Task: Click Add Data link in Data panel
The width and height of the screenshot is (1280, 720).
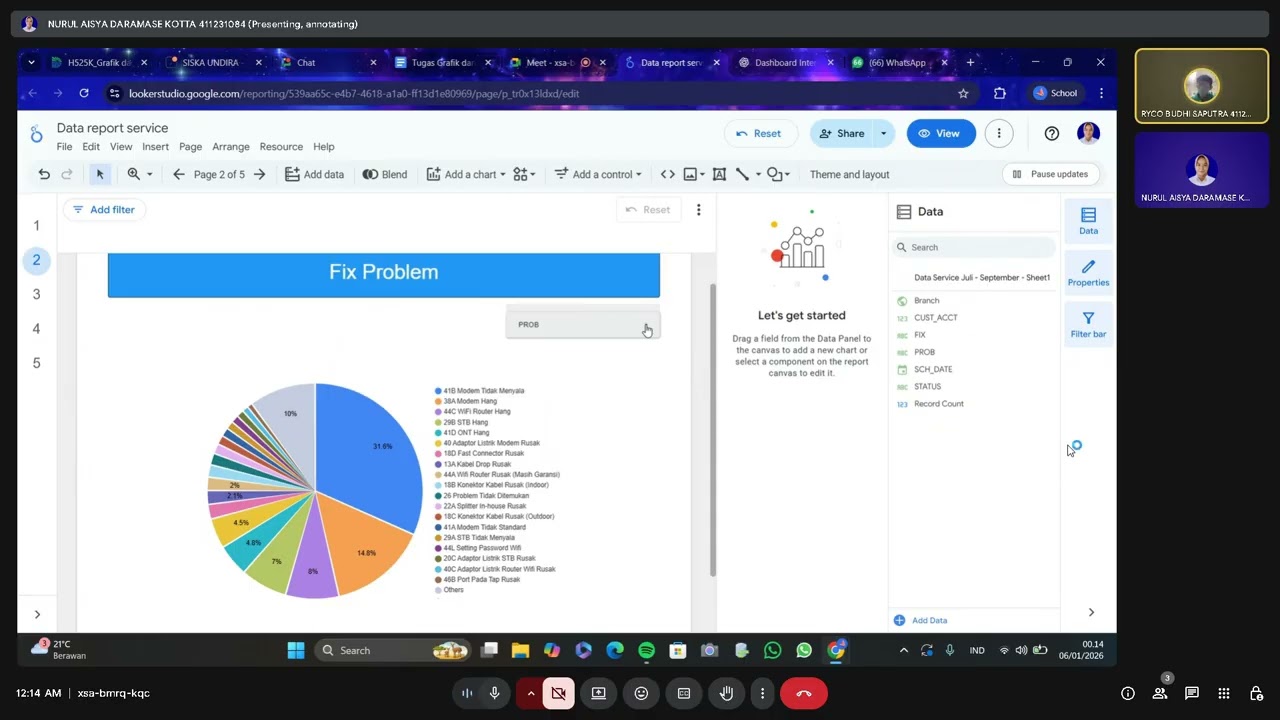Action: [921, 620]
